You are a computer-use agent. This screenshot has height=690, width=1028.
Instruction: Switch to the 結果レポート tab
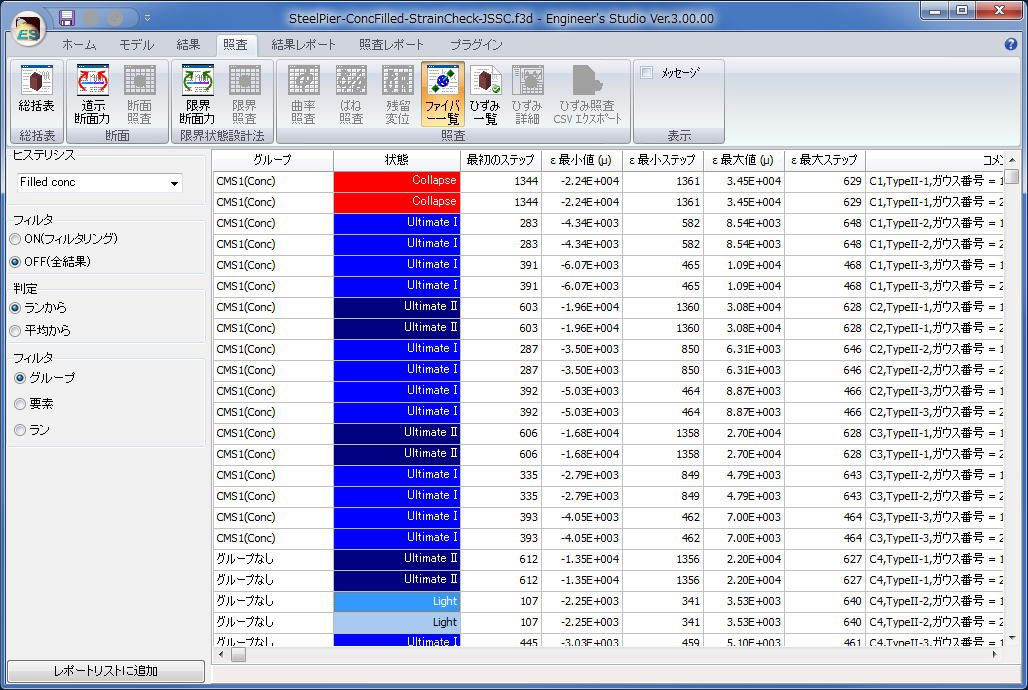[x=304, y=45]
